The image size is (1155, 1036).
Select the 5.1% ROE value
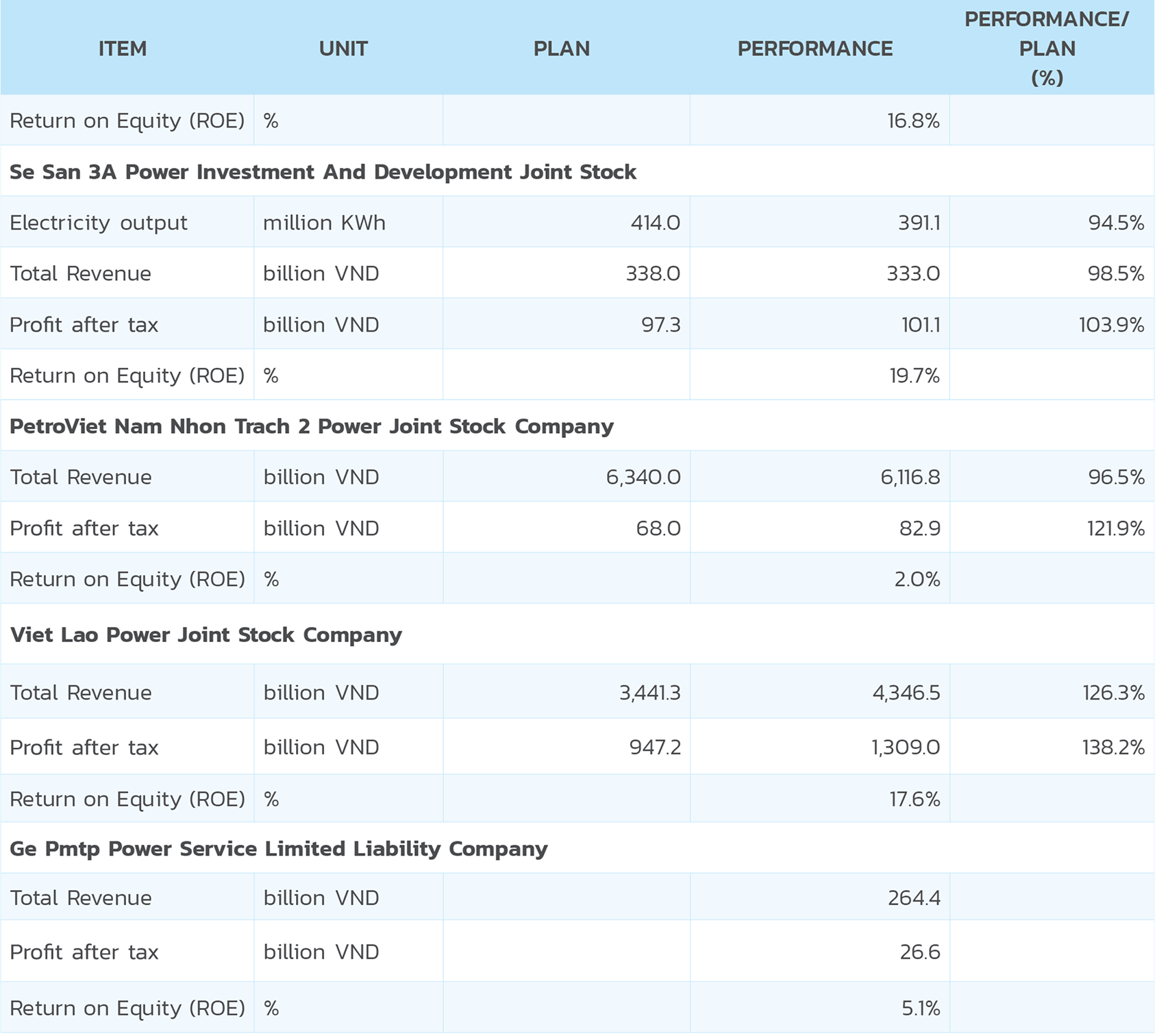(921, 1008)
